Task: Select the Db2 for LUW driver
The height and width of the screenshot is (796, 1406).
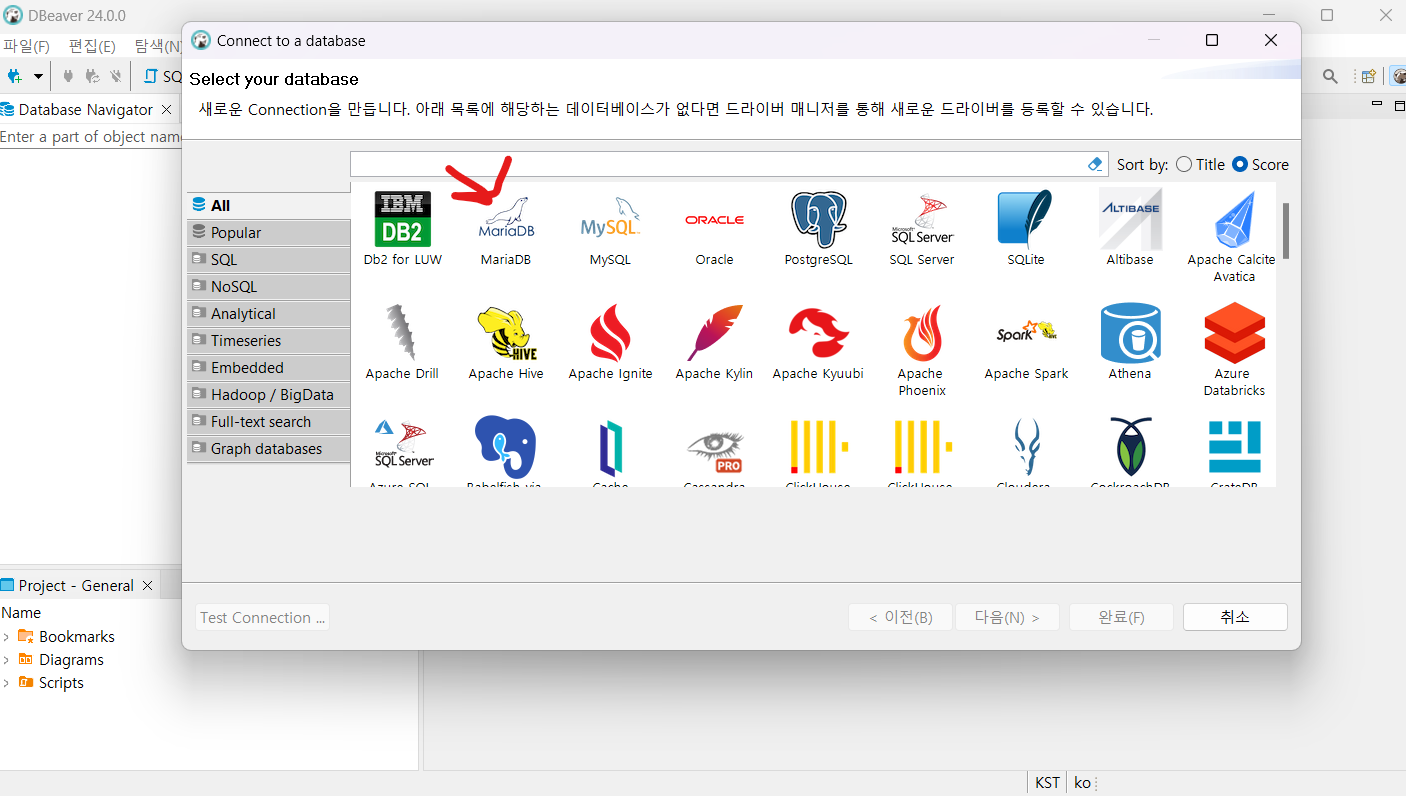Action: tap(402, 229)
